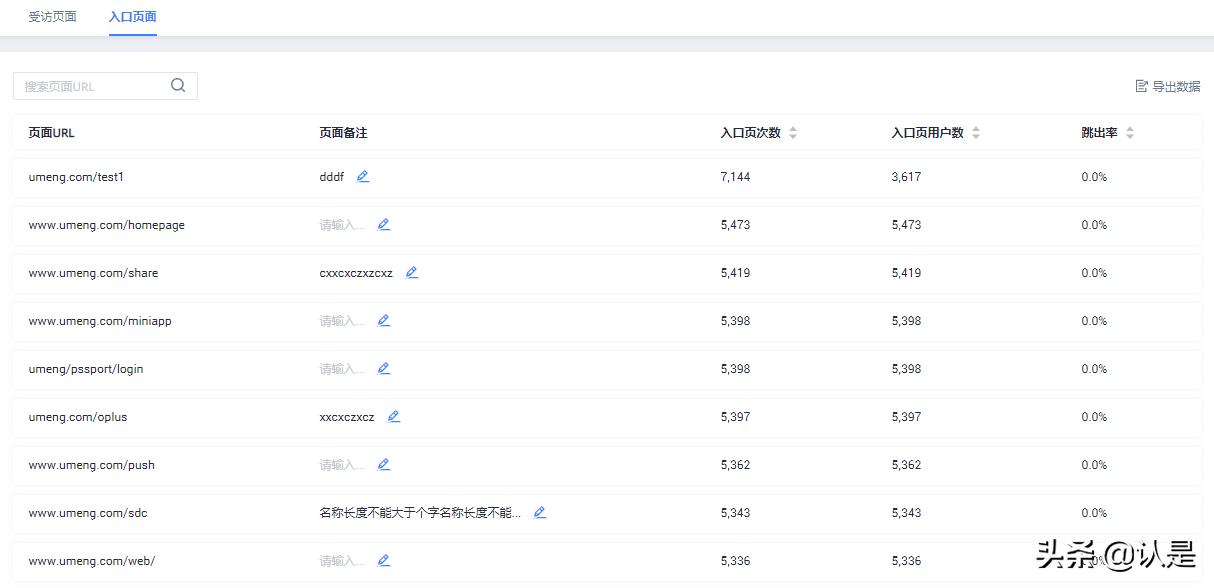Viewport: 1214px width, 588px height.
Task: Click the export icon beside 导出数据
Action: (1139, 86)
